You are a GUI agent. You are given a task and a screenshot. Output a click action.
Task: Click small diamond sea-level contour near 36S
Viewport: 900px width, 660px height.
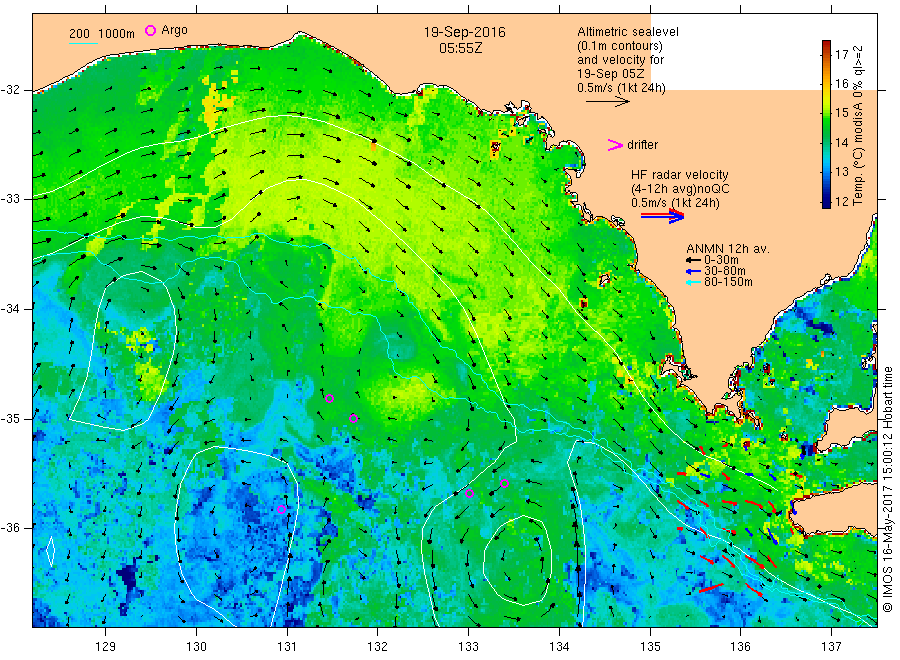51,551
